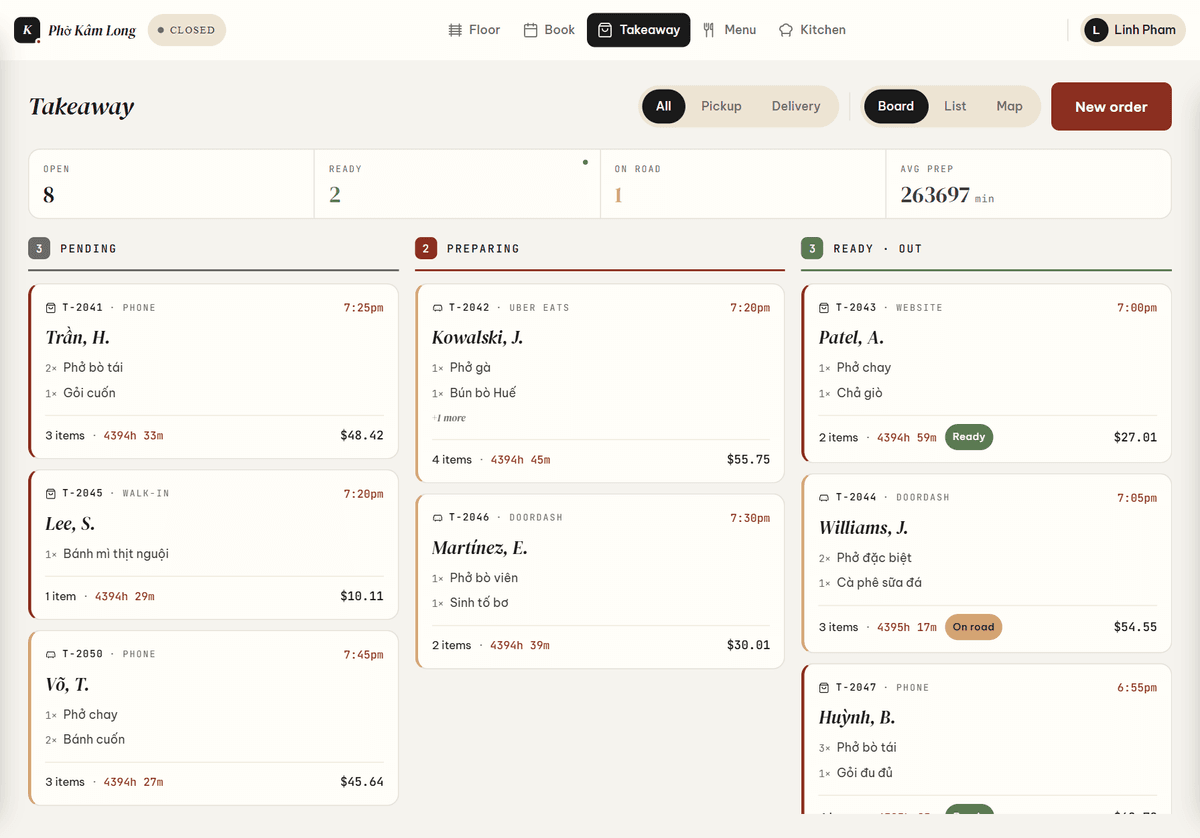This screenshot has height=838, width=1200.
Task: Filter orders by Pickup
Action: click(x=721, y=106)
